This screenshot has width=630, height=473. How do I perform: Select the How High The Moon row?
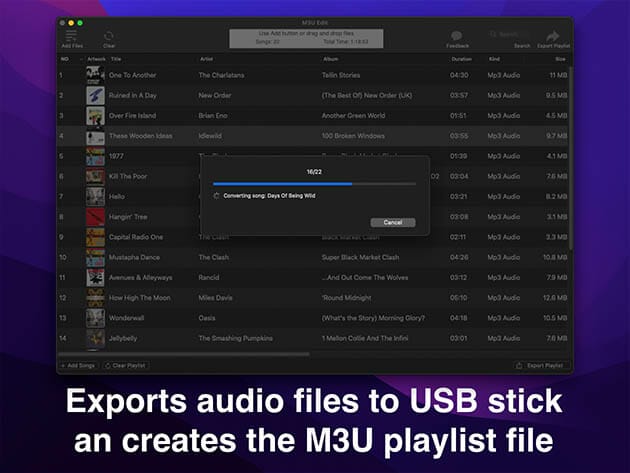[x=300, y=297]
